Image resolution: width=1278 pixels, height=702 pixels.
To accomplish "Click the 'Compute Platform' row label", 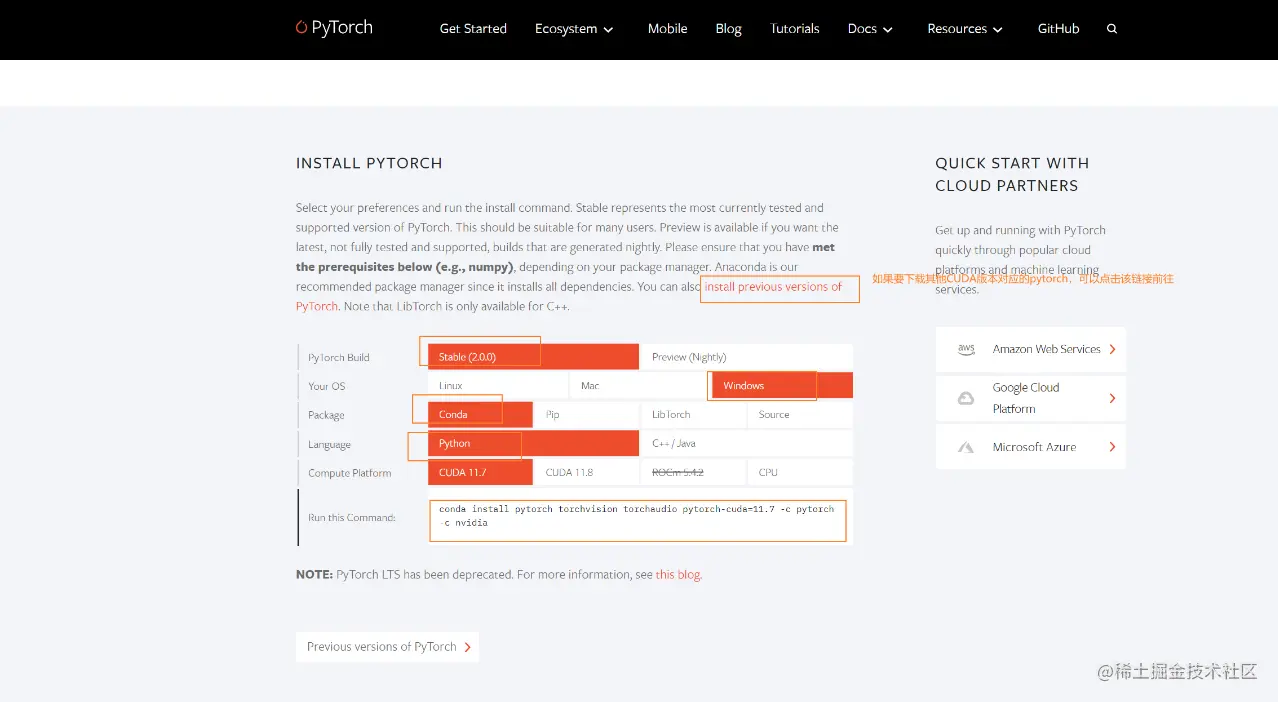I will tap(350, 473).
